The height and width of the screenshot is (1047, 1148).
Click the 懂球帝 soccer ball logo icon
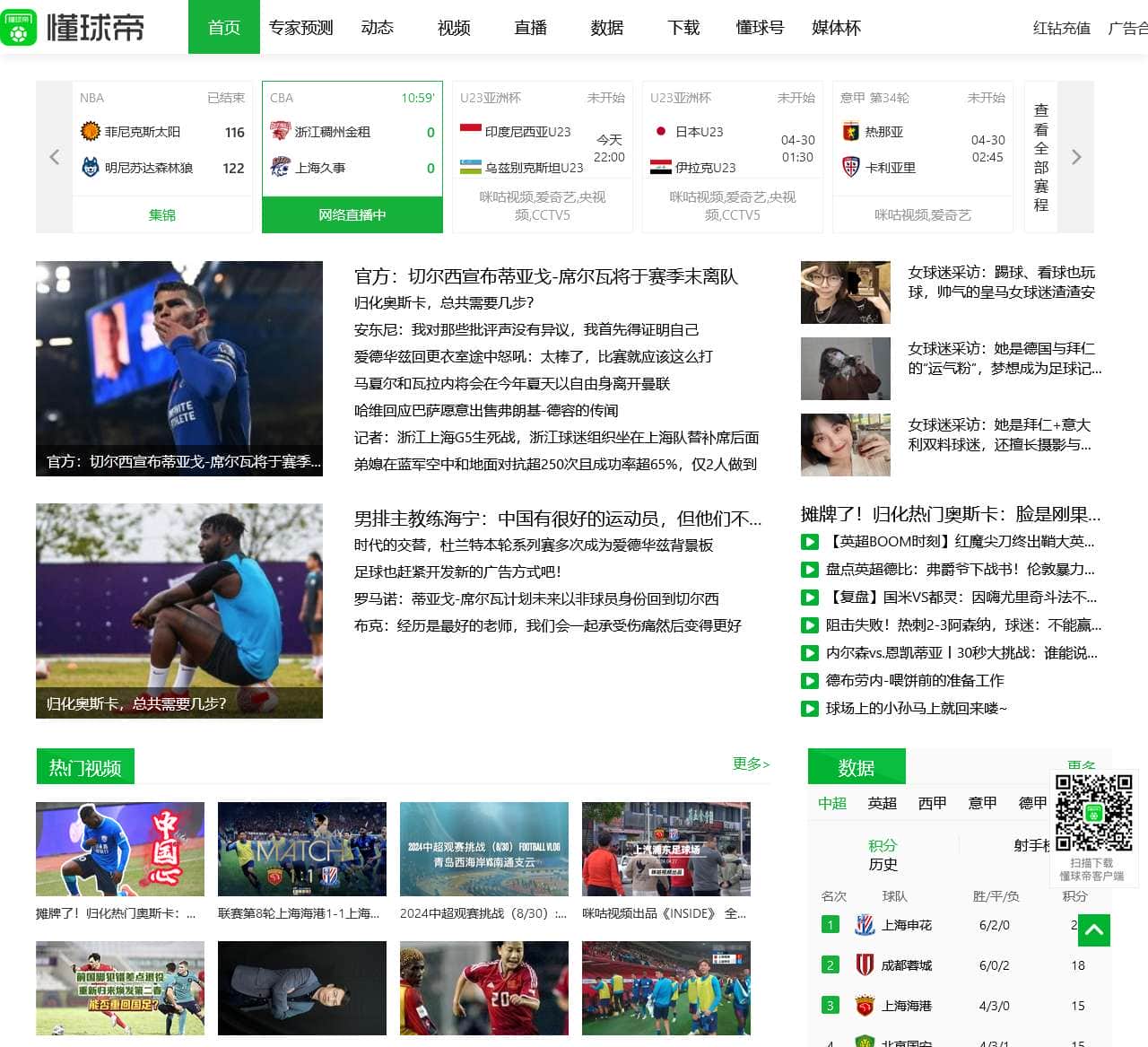coord(17,27)
